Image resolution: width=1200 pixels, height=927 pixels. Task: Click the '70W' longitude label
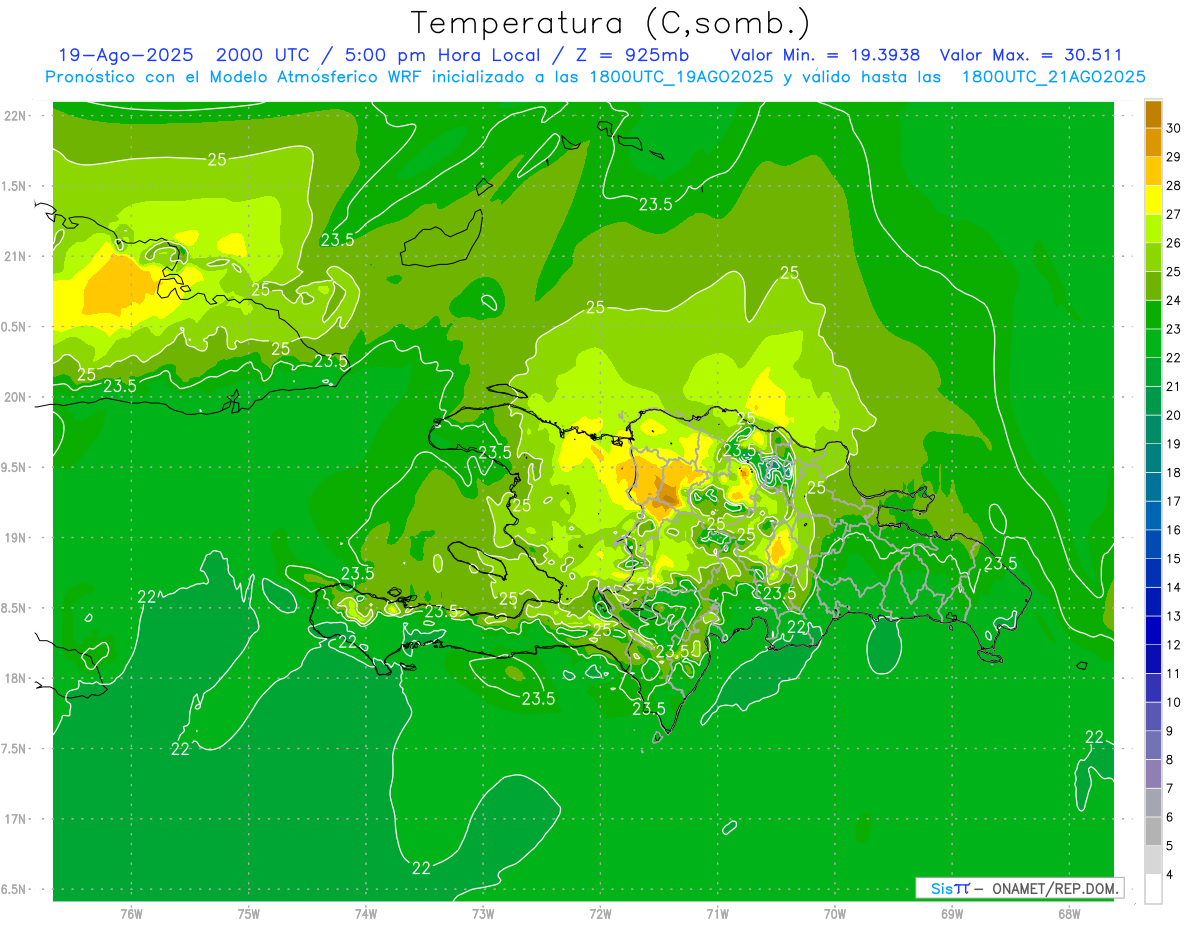click(835, 914)
